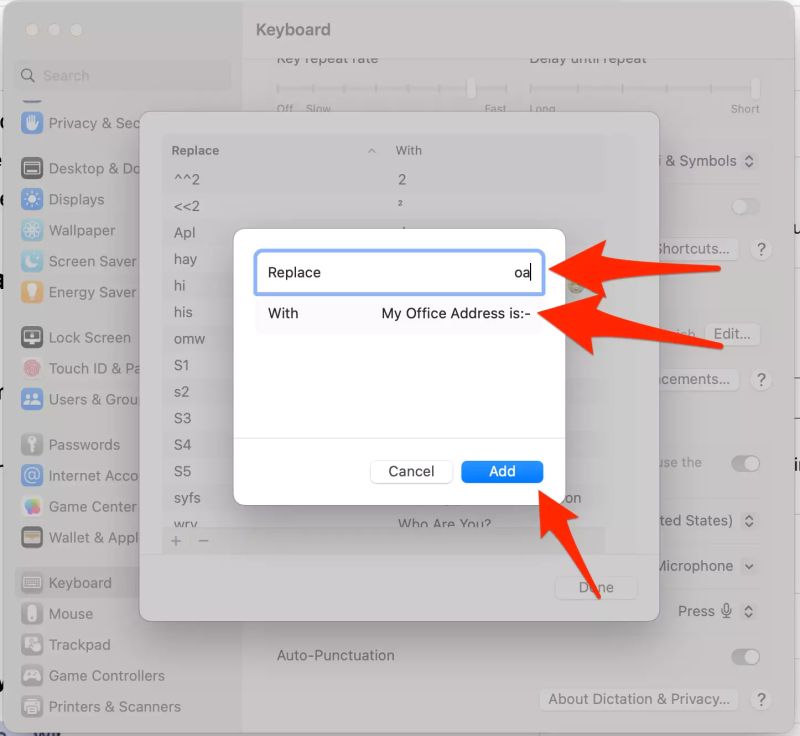Open Energy Saver bulb icon

(x=32, y=292)
